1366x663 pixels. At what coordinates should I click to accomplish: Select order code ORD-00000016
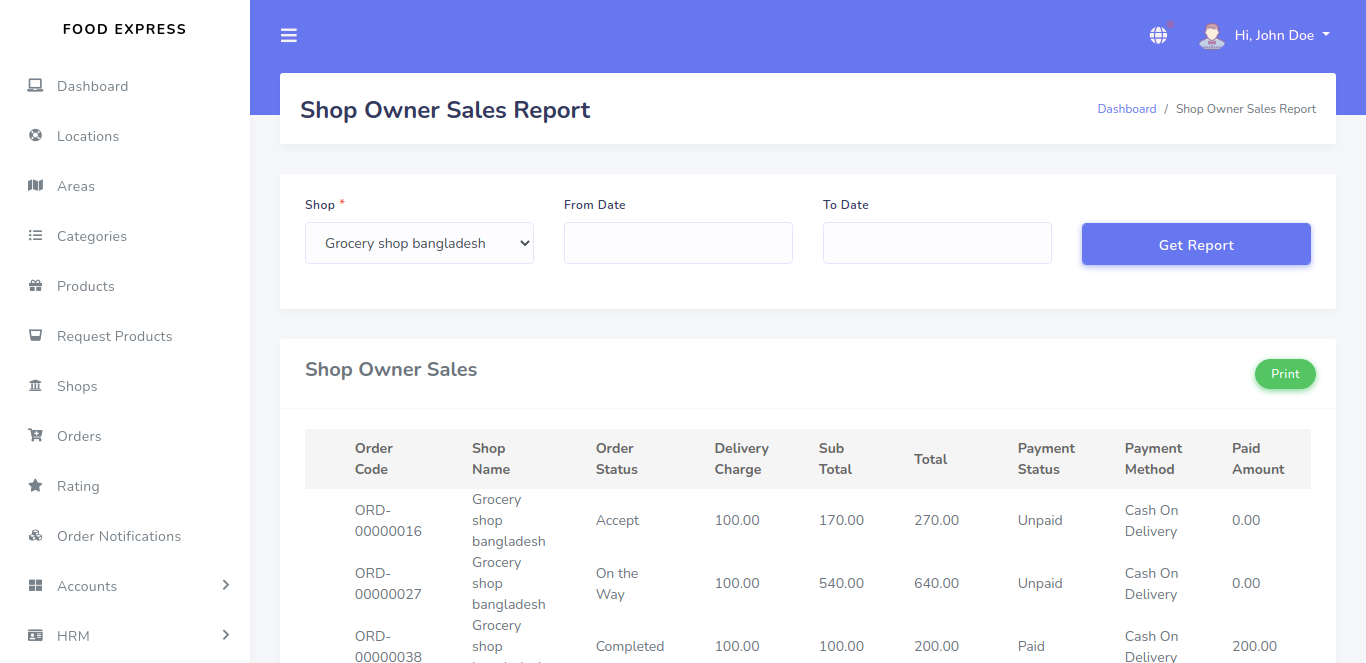[388, 520]
